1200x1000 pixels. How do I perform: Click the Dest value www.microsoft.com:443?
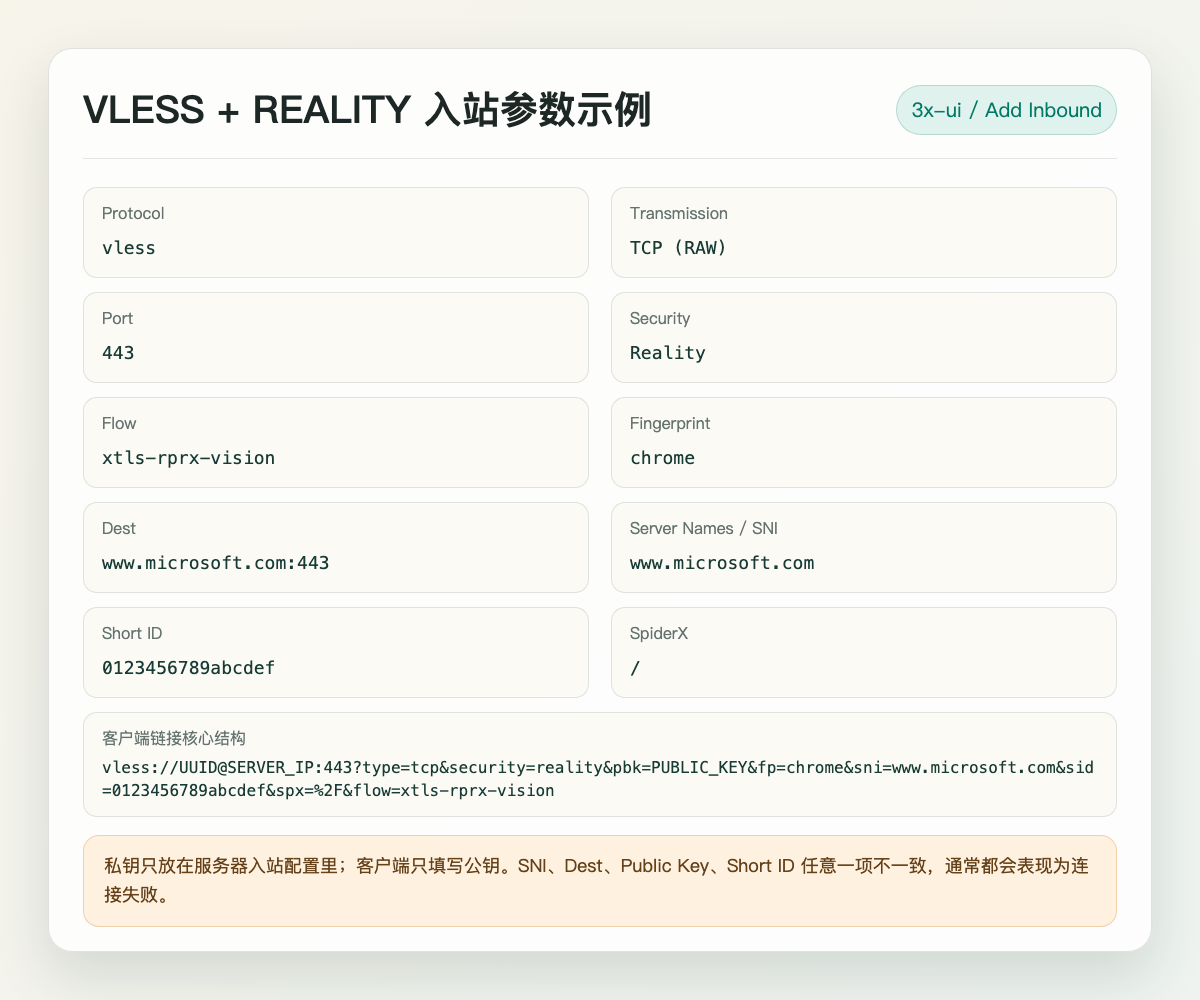tap(215, 562)
